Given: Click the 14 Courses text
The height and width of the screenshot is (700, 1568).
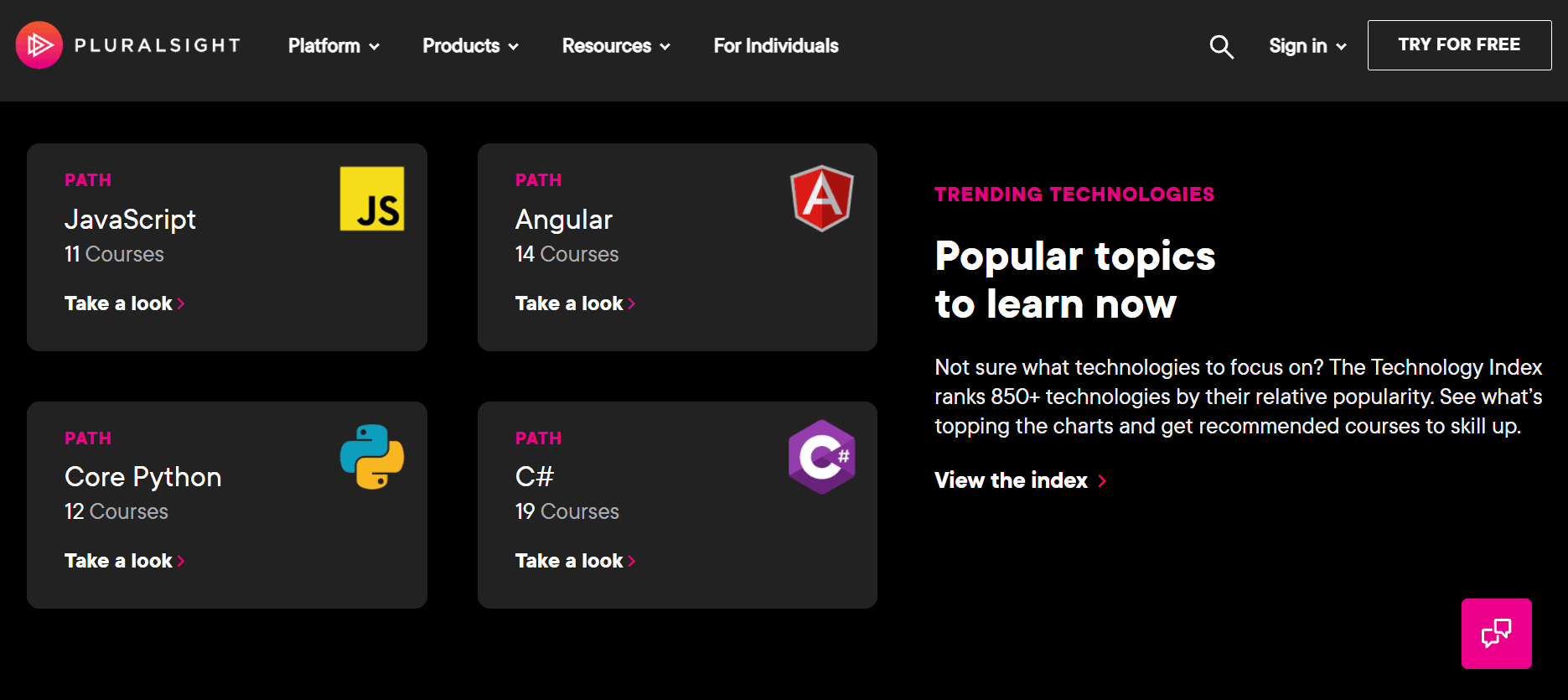Looking at the screenshot, I should tap(567, 254).
